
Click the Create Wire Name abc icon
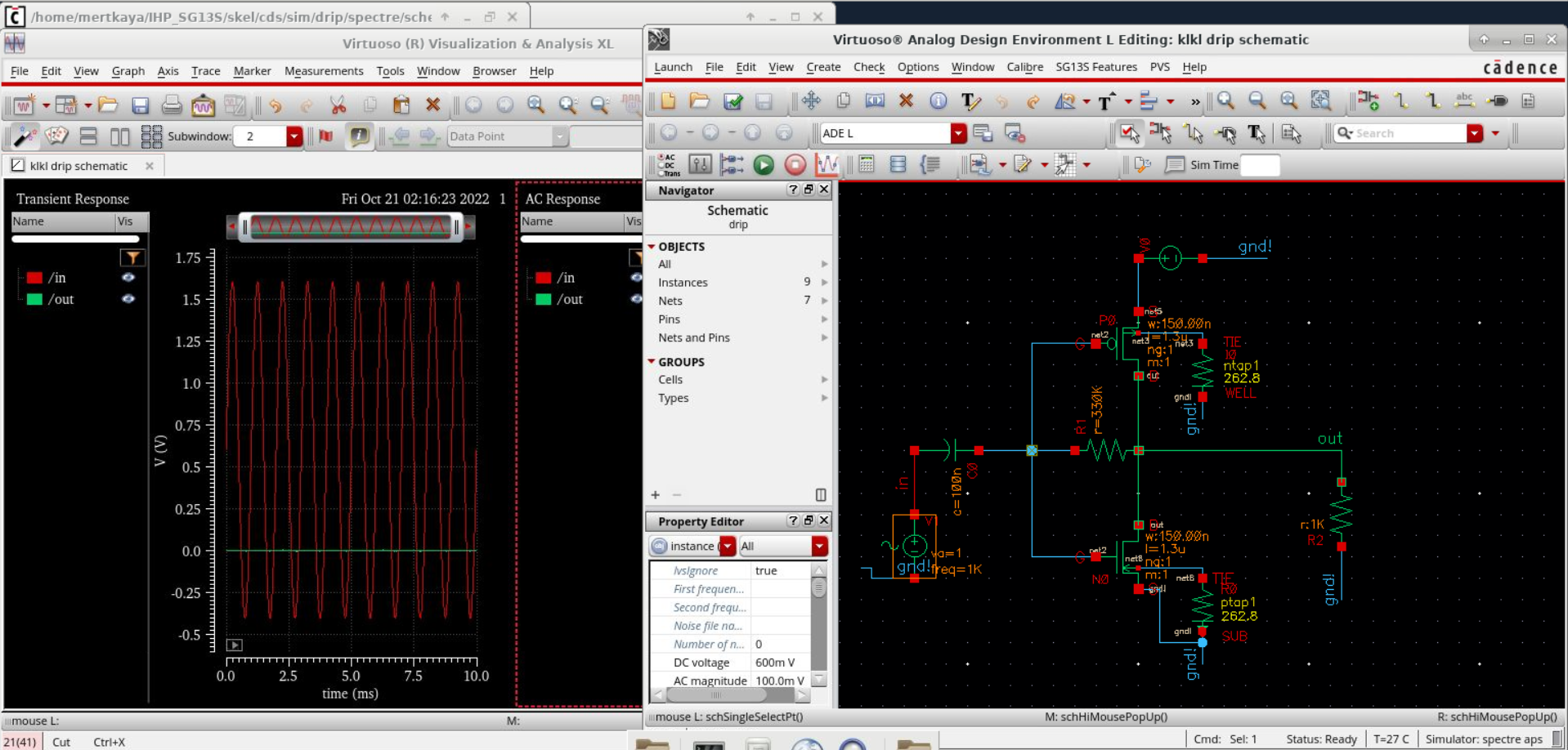pyautogui.click(x=1464, y=100)
